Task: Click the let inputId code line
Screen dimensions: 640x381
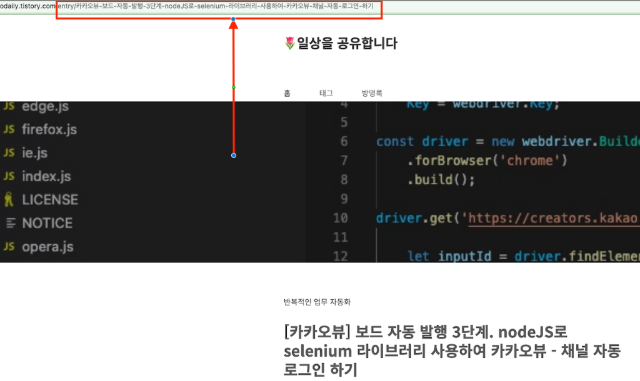Action: pos(524,256)
